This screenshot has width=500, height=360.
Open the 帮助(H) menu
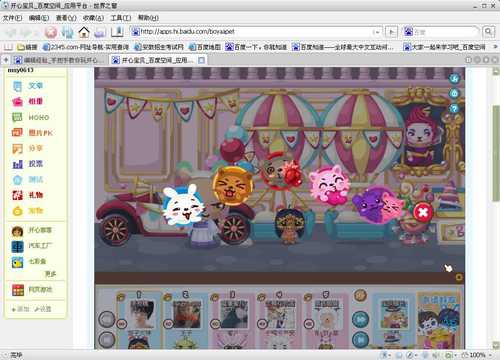[x=148, y=18]
